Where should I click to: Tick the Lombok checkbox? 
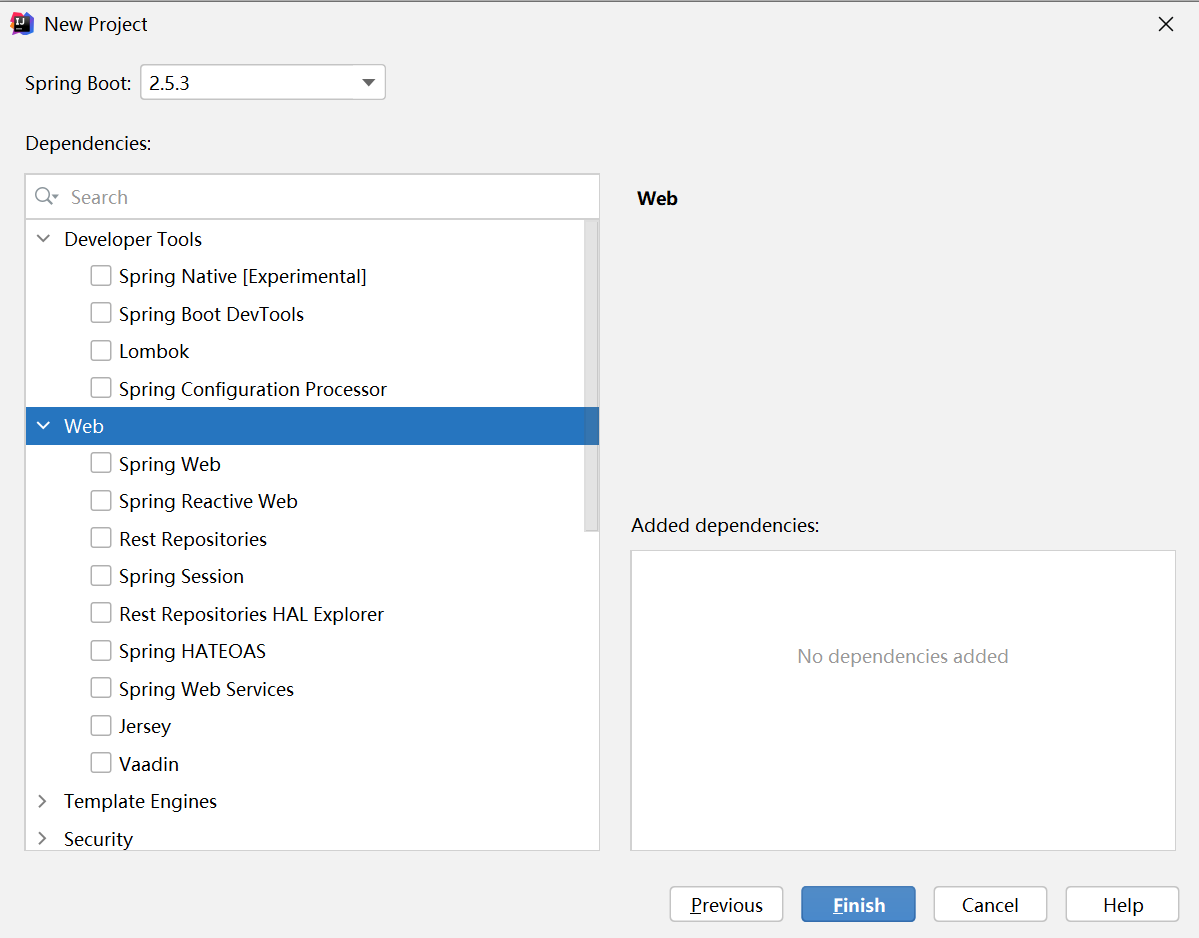click(x=101, y=350)
